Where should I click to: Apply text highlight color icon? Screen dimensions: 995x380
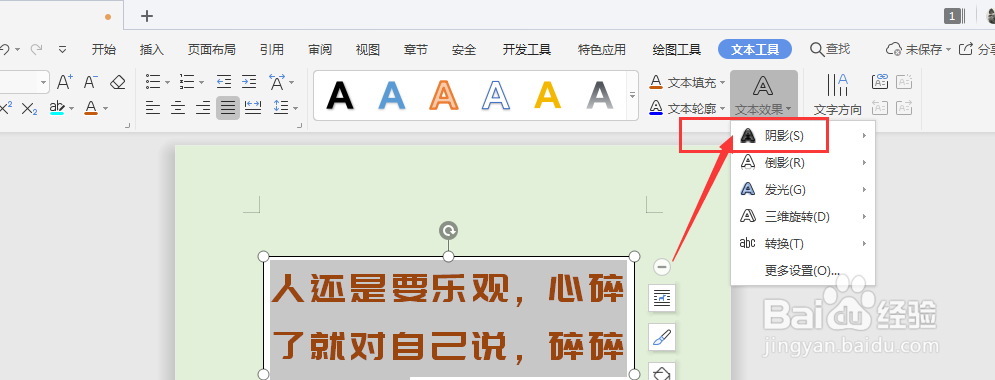56,108
